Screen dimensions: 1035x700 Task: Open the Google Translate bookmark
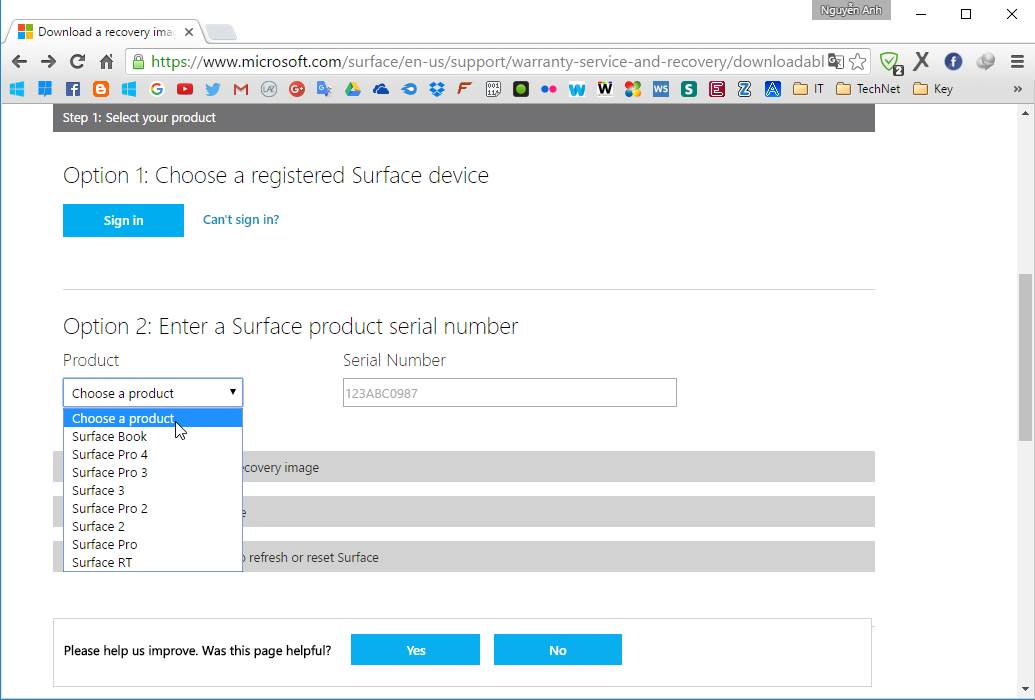click(x=324, y=89)
